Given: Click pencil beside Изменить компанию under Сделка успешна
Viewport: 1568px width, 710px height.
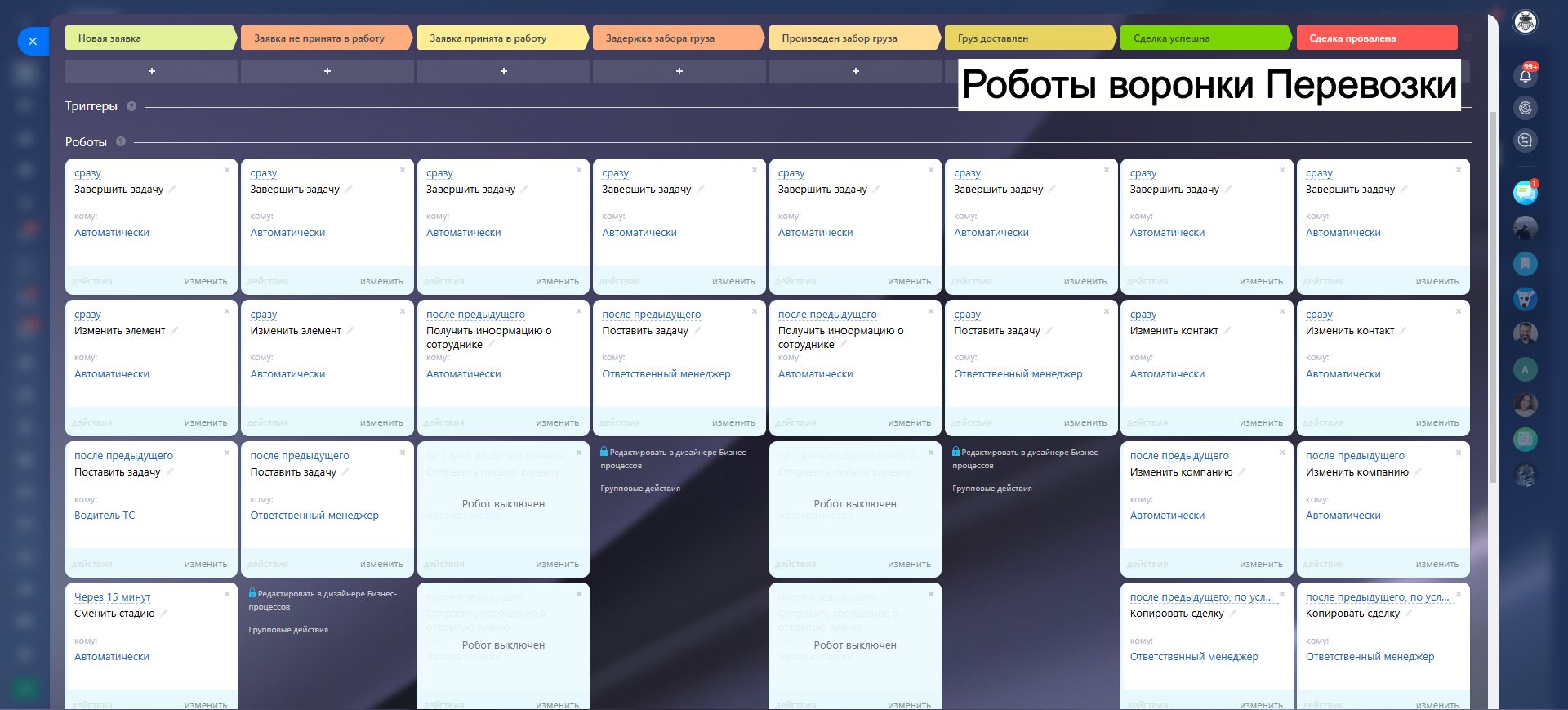Looking at the screenshot, I should click(1242, 471).
